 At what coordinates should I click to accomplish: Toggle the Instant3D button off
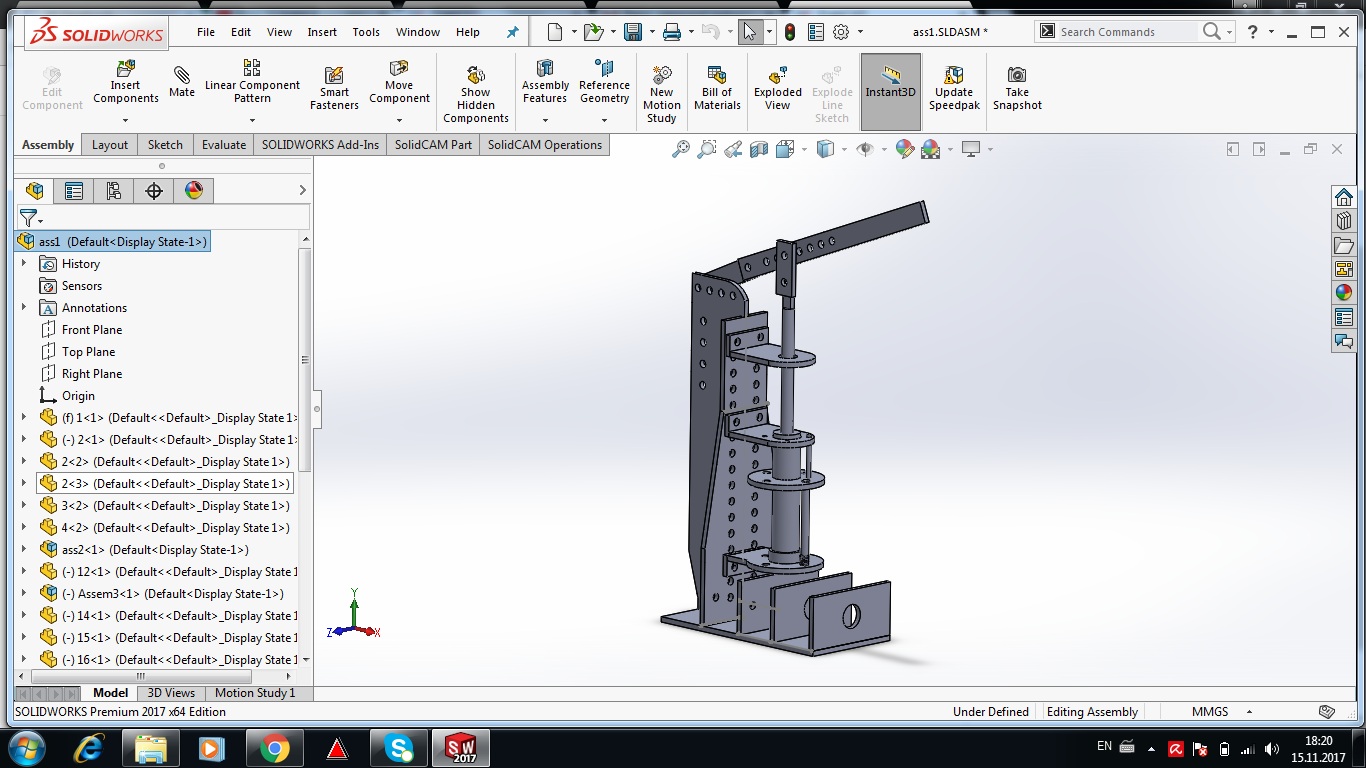pos(890,88)
